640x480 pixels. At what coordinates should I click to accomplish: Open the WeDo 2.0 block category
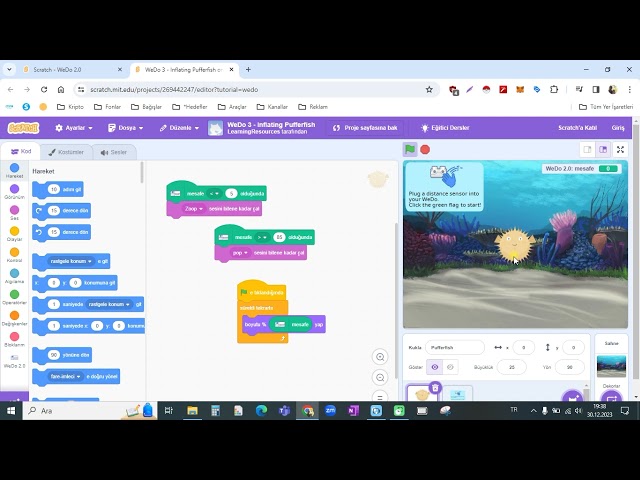(x=14, y=361)
